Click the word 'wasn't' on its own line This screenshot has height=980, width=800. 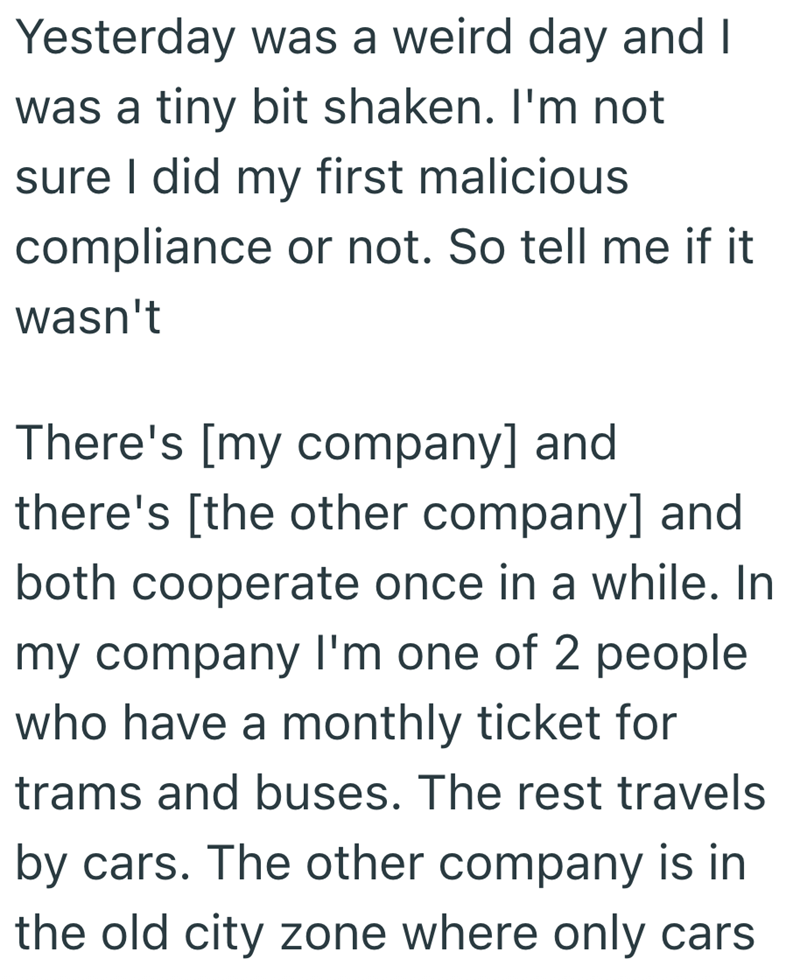pyautogui.click(x=87, y=318)
